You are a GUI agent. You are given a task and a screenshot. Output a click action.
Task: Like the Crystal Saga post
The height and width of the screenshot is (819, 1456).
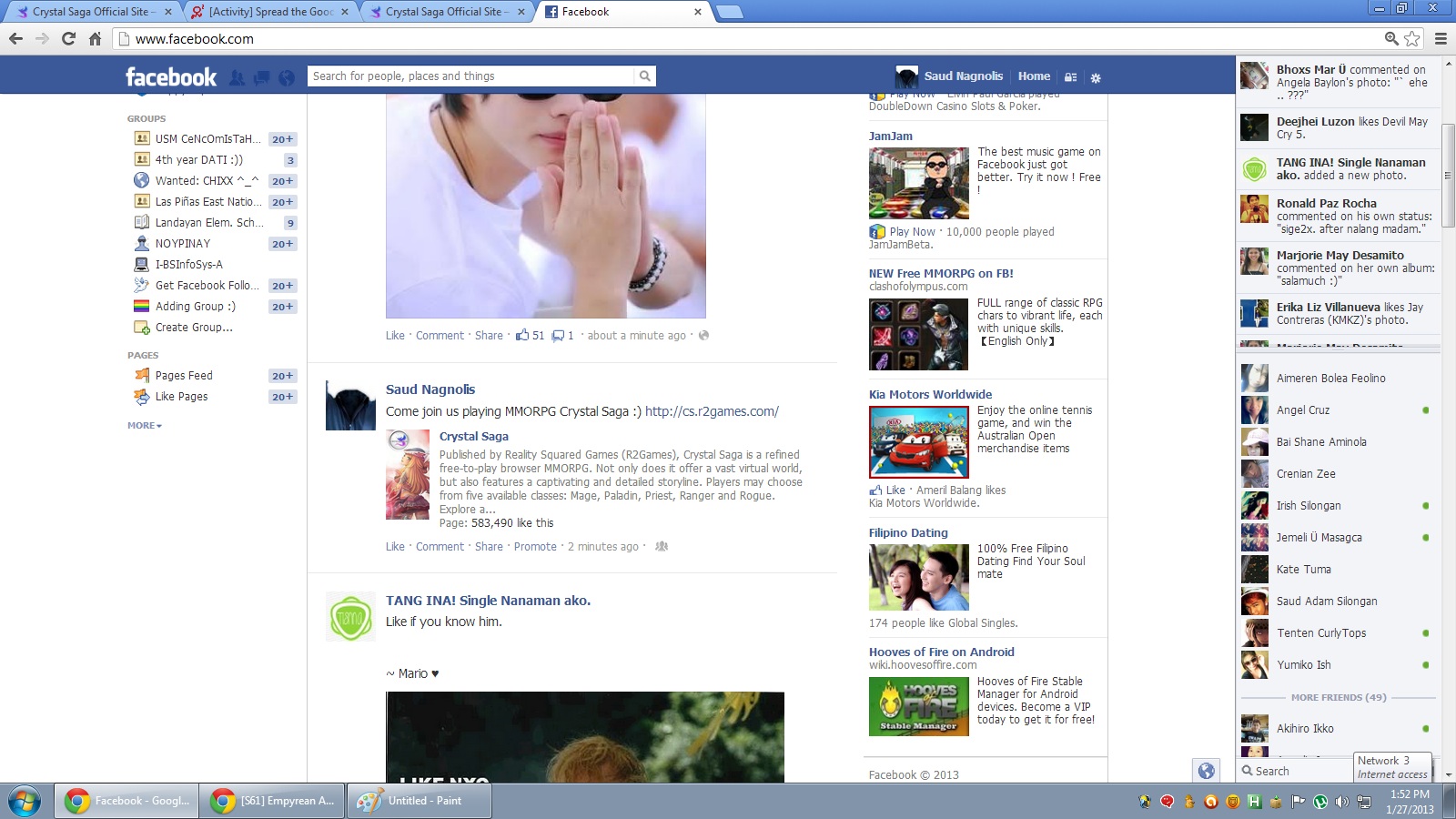(395, 547)
